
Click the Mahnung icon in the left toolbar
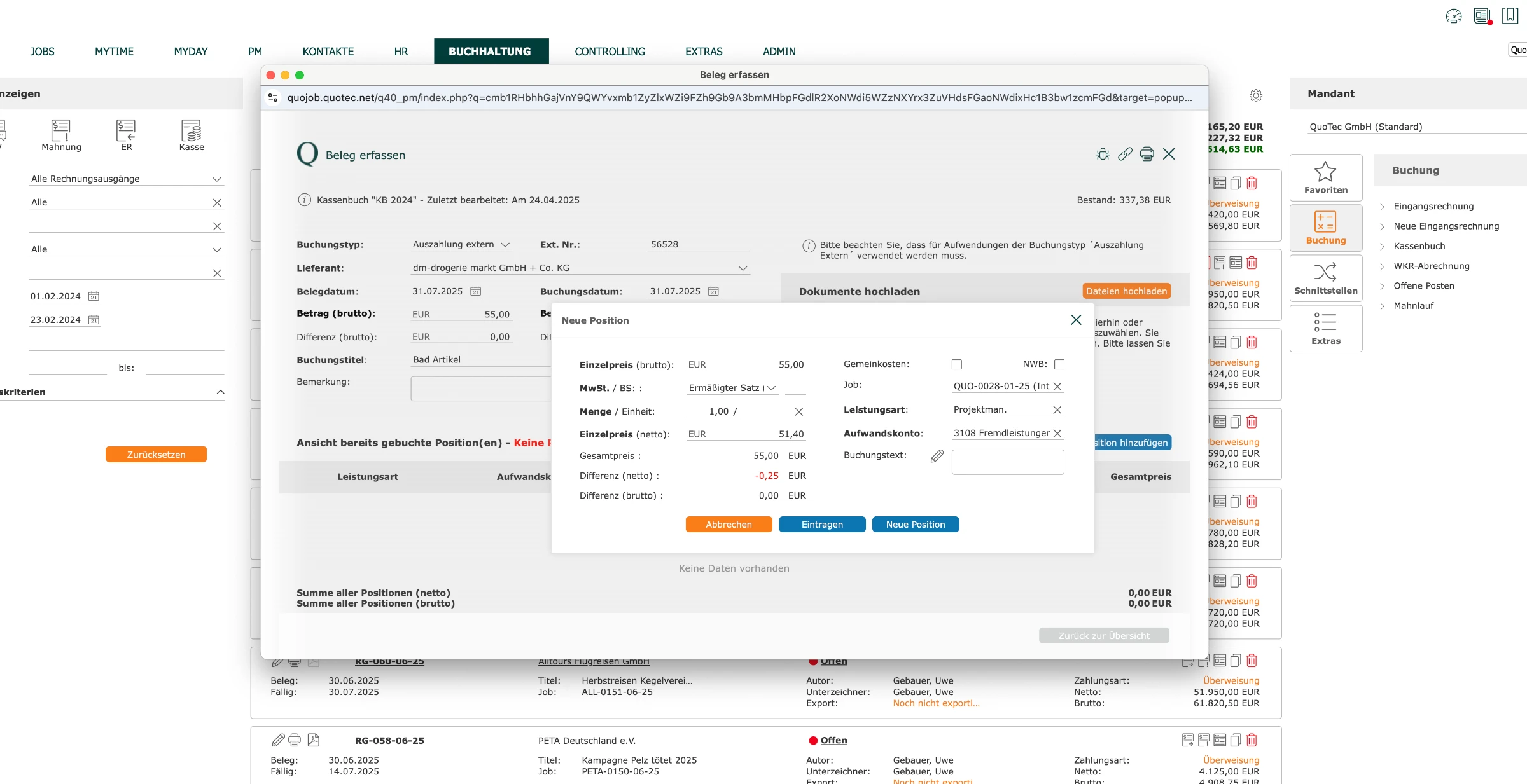point(61,135)
